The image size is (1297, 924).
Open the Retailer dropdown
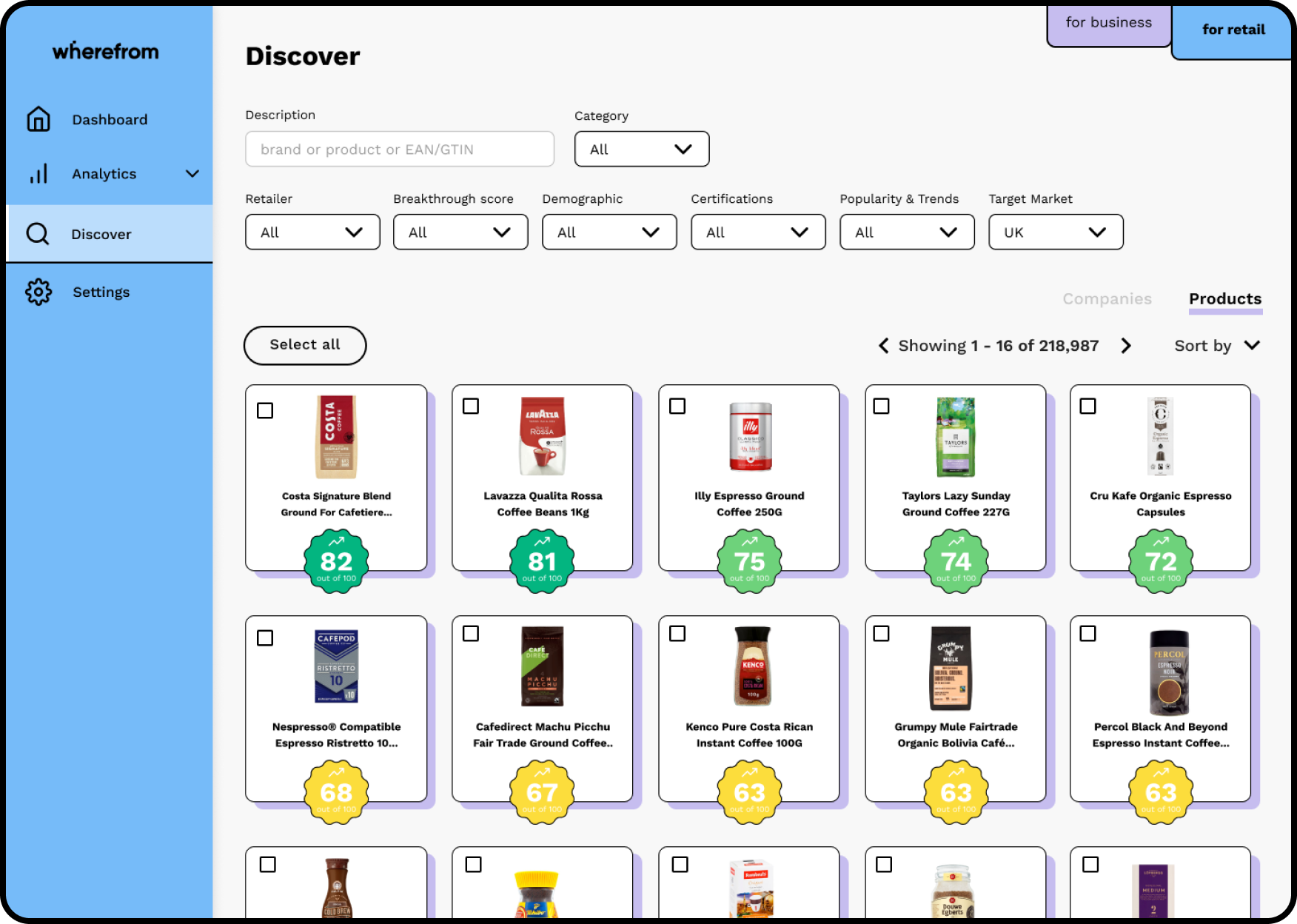312,232
